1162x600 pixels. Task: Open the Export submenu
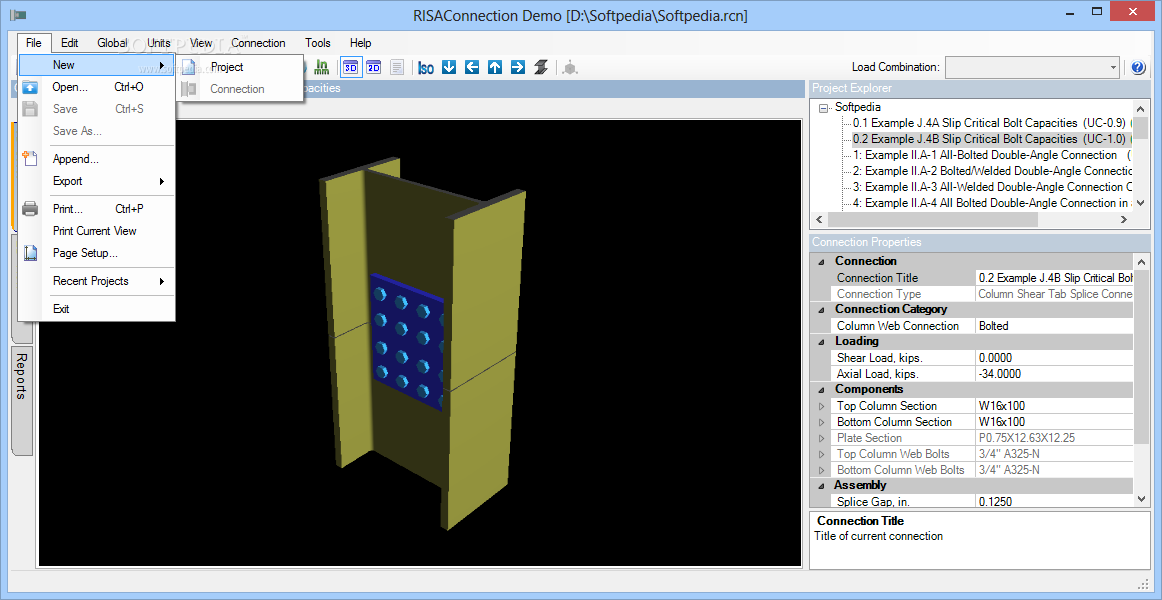click(97, 181)
